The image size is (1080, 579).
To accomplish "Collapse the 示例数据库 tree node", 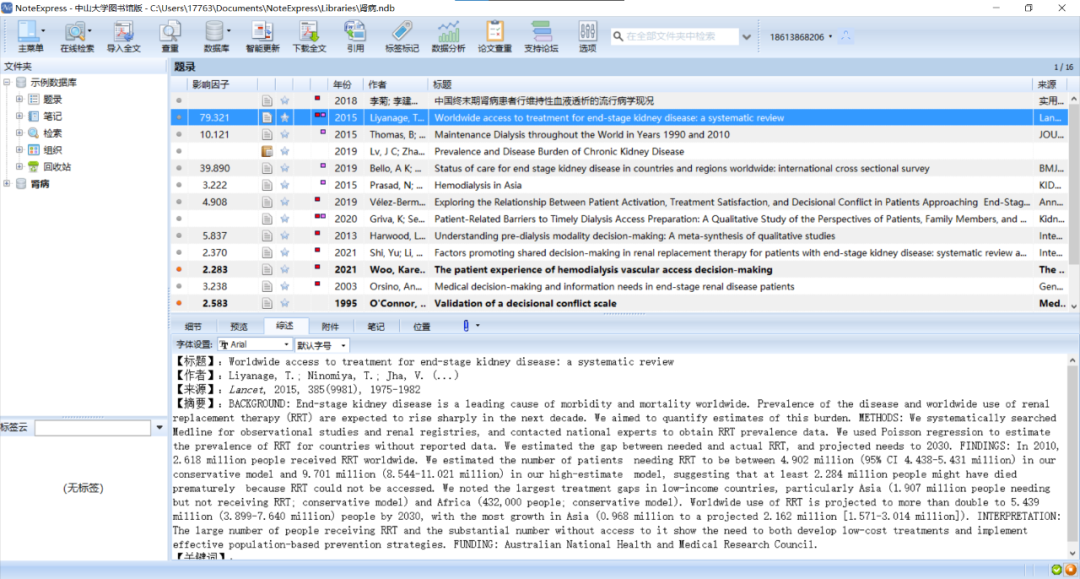I will pyautogui.click(x=7, y=83).
